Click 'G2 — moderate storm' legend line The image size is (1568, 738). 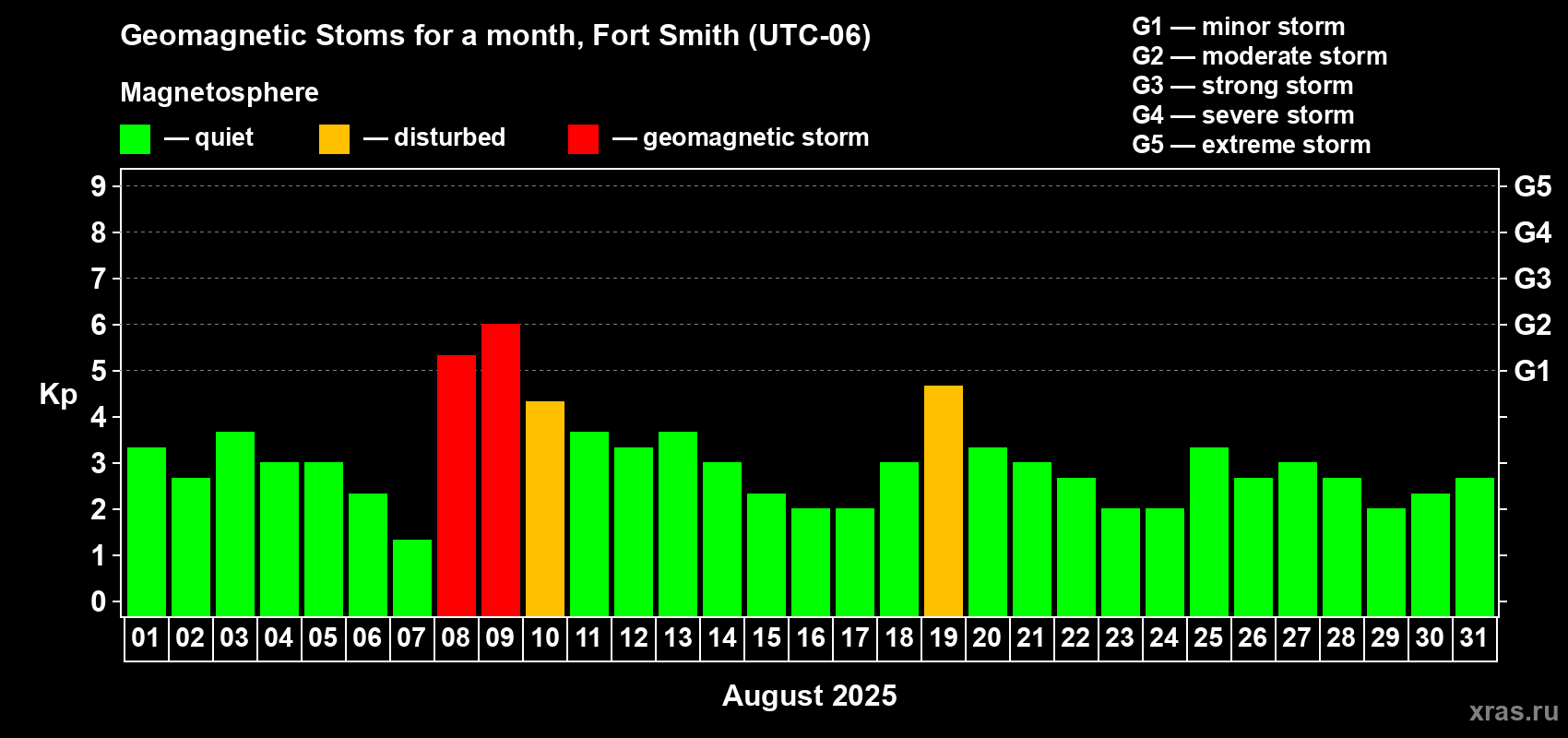tap(1260, 56)
